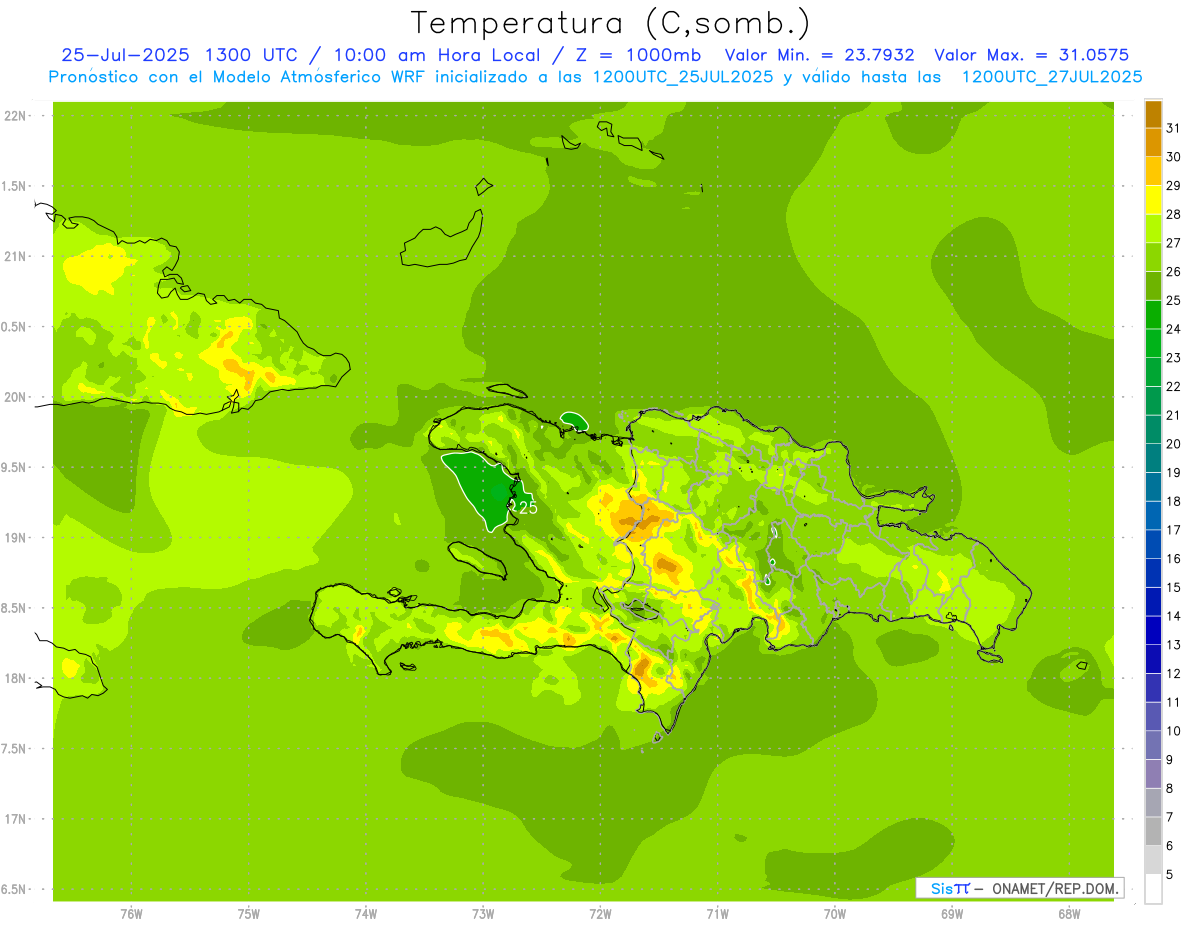Select the '19N' latitude label
The height and width of the screenshot is (927, 1200).
coord(16,537)
